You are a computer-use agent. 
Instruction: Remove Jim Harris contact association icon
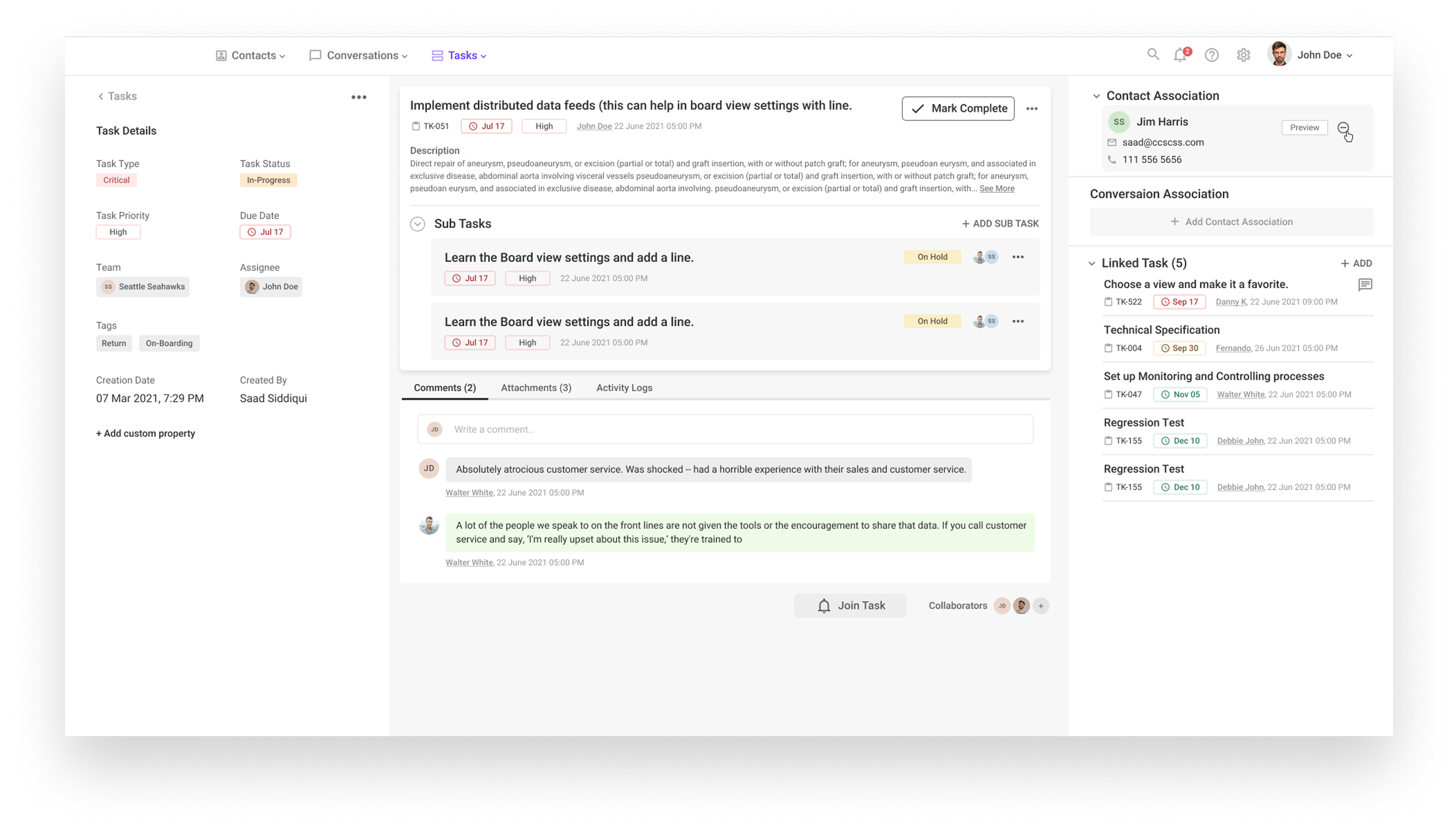[1342, 127]
